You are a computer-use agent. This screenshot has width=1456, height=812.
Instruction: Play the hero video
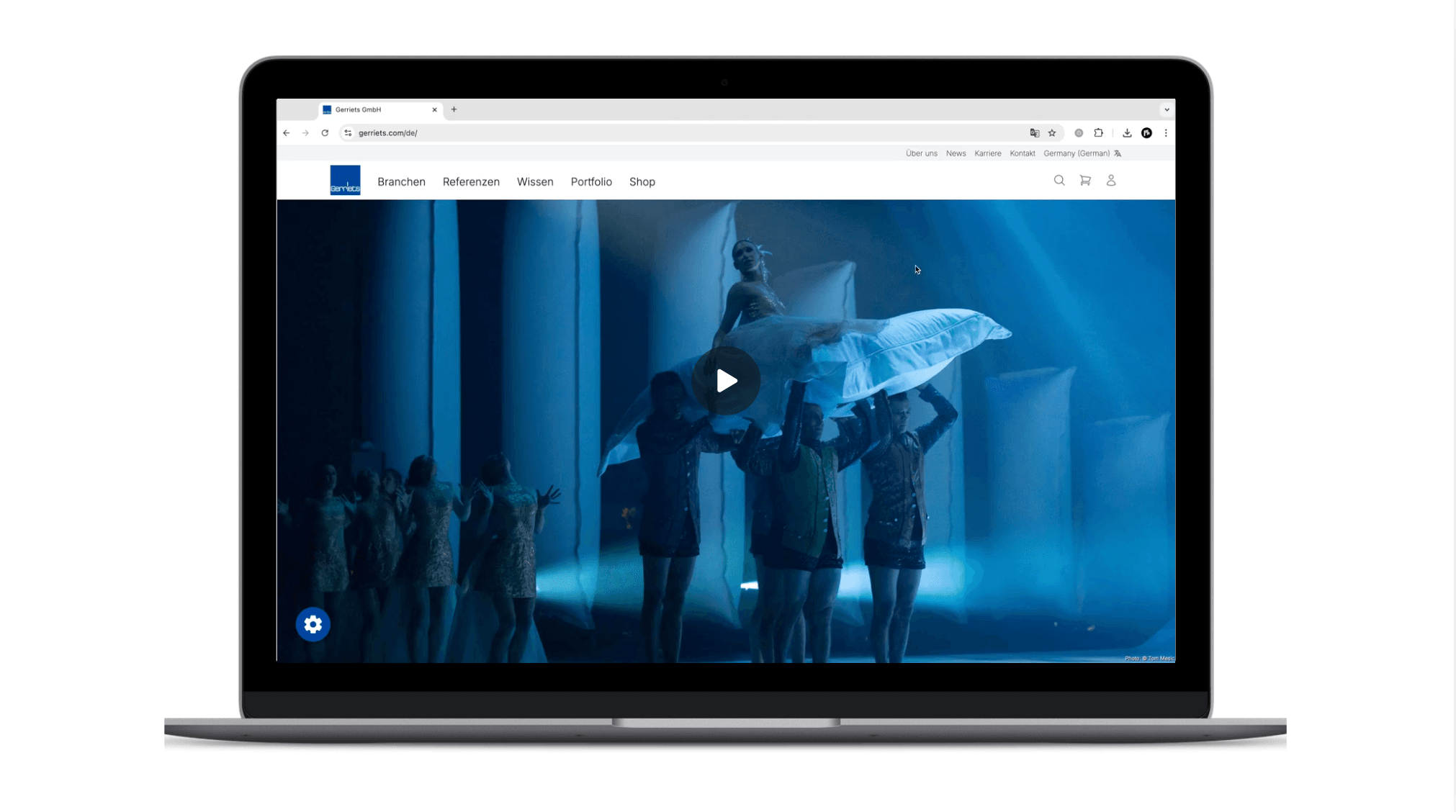point(726,380)
